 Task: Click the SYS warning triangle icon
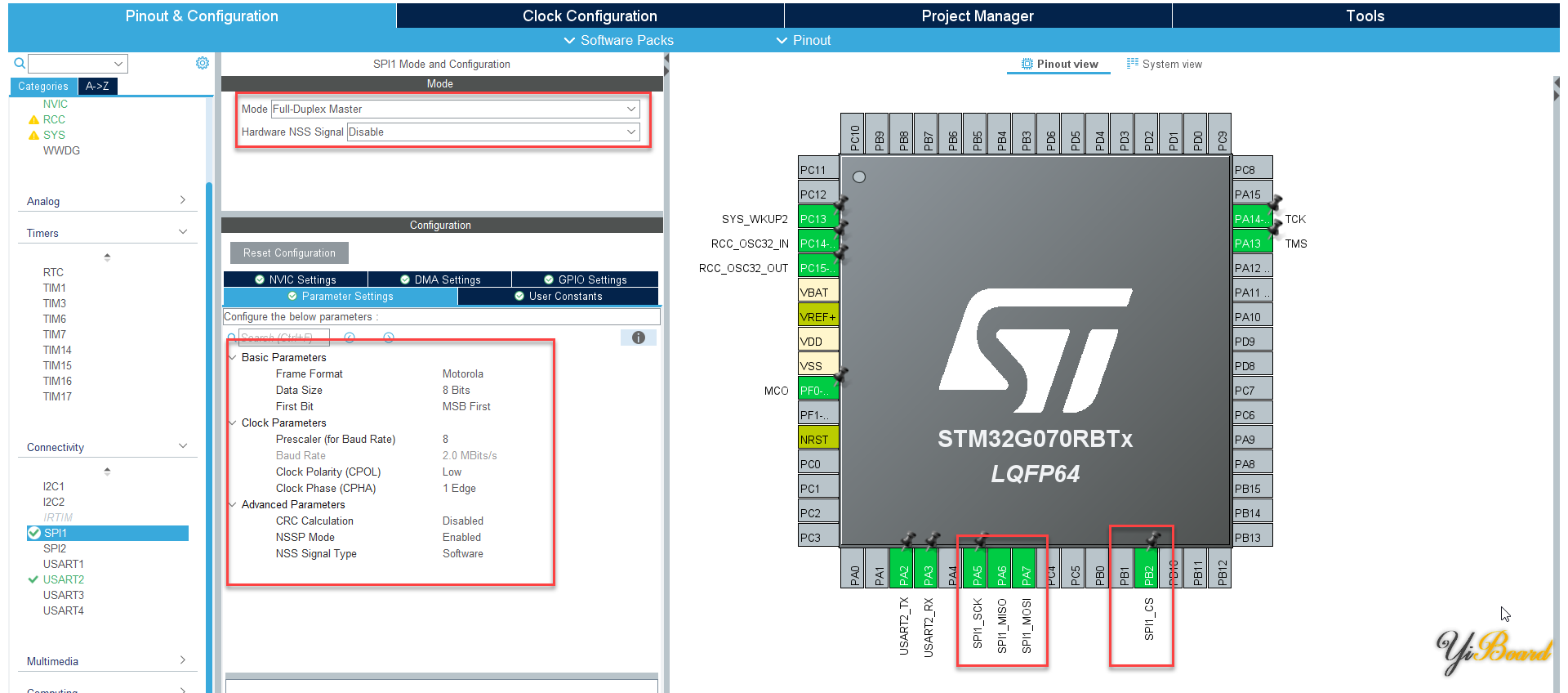[33, 135]
